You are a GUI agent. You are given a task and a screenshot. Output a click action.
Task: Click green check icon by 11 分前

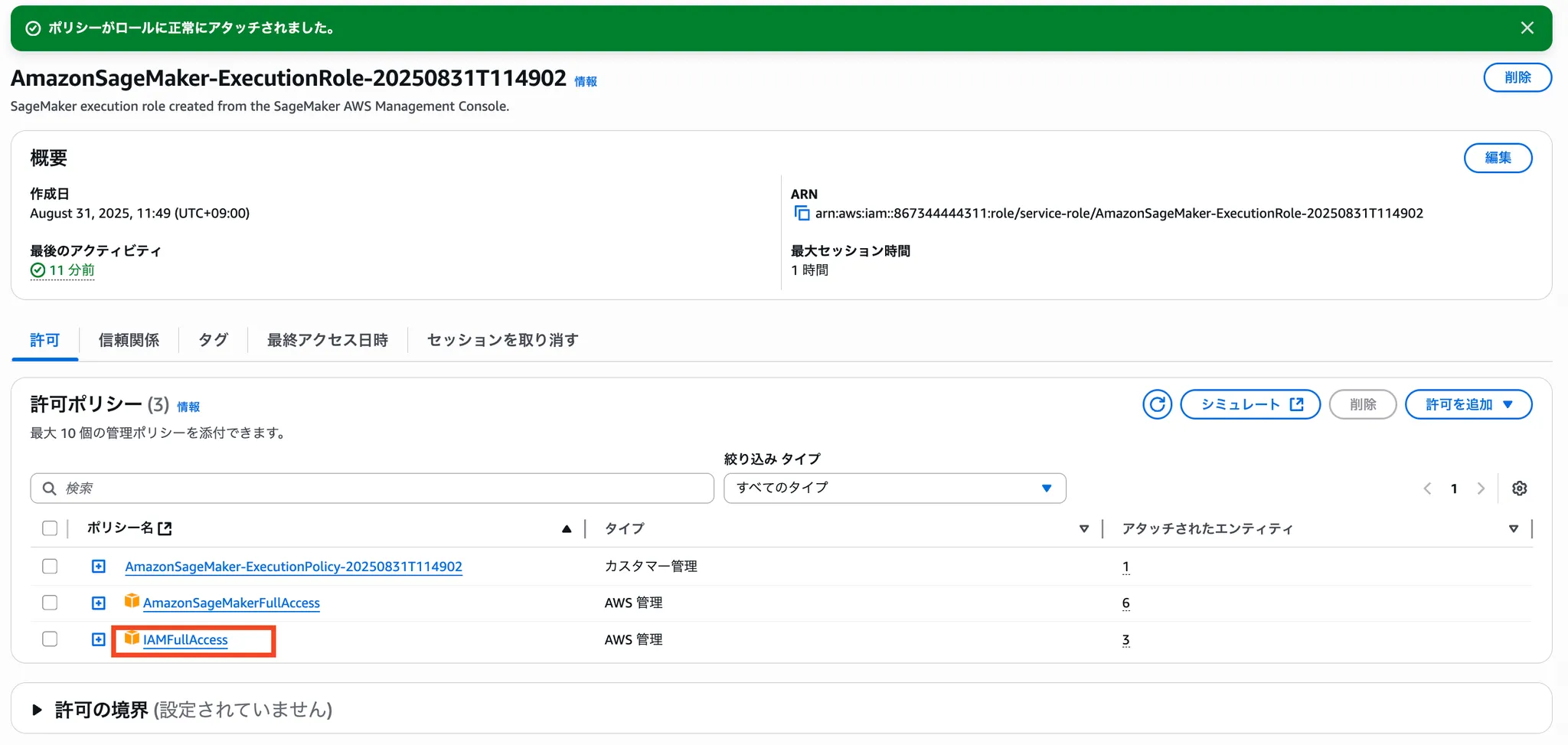(x=38, y=270)
